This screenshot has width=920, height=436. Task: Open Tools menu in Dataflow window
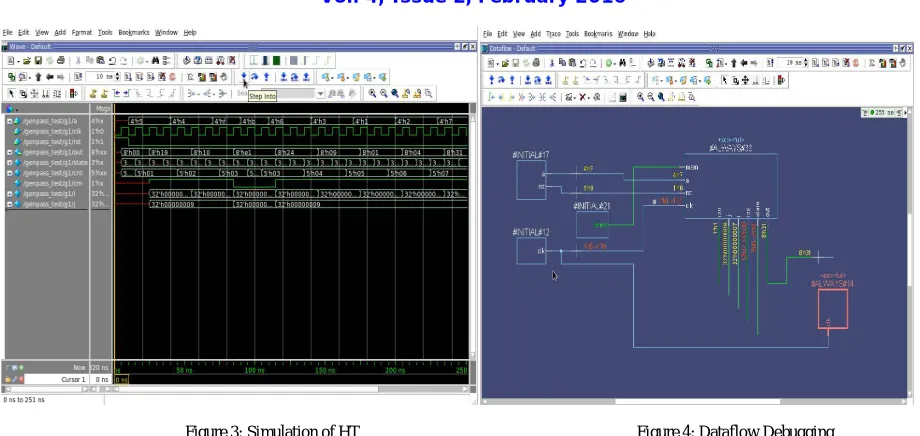[572, 34]
